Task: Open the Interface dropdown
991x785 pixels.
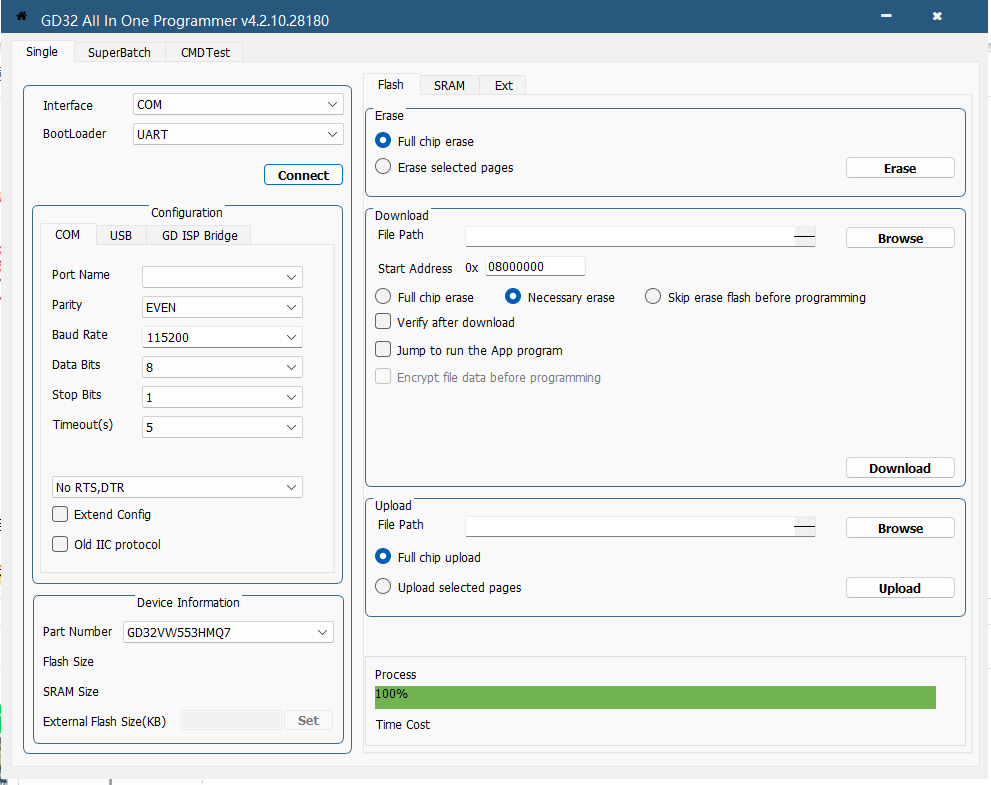Action: point(238,104)
